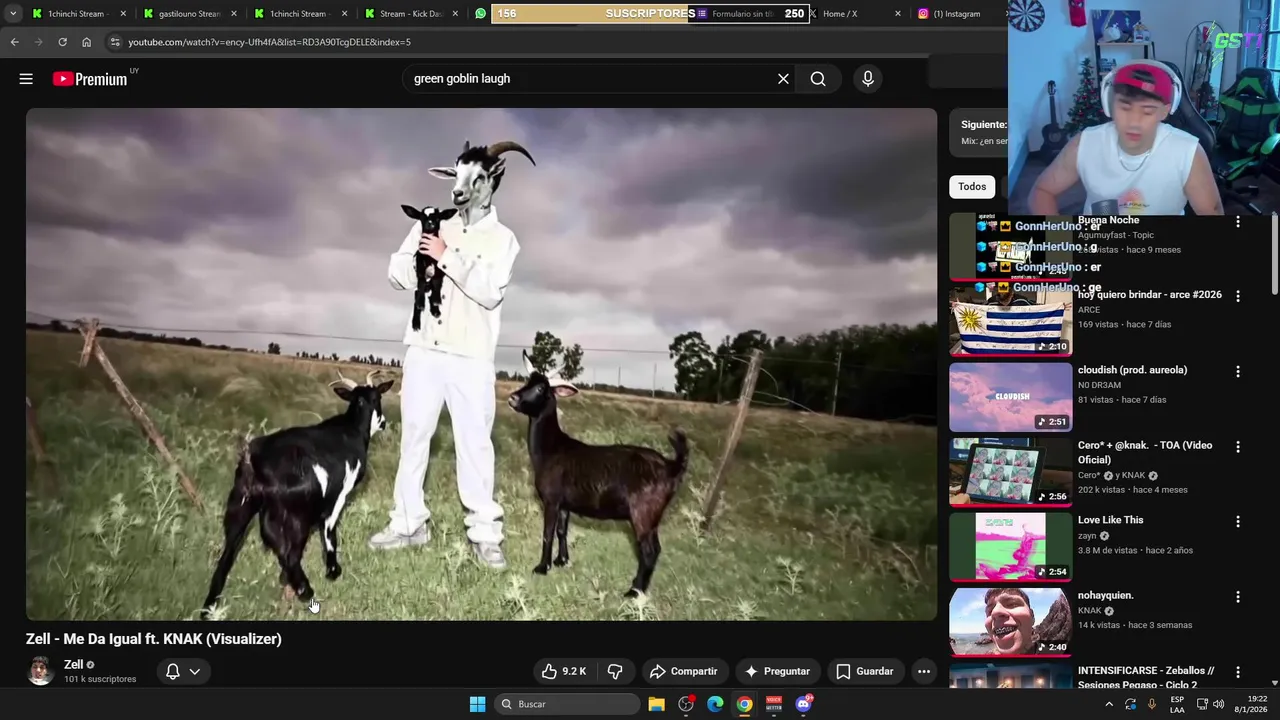Screen dimensions: 1280x720
Task: Open options menu for cloudish video
Action: (1237, 371)
